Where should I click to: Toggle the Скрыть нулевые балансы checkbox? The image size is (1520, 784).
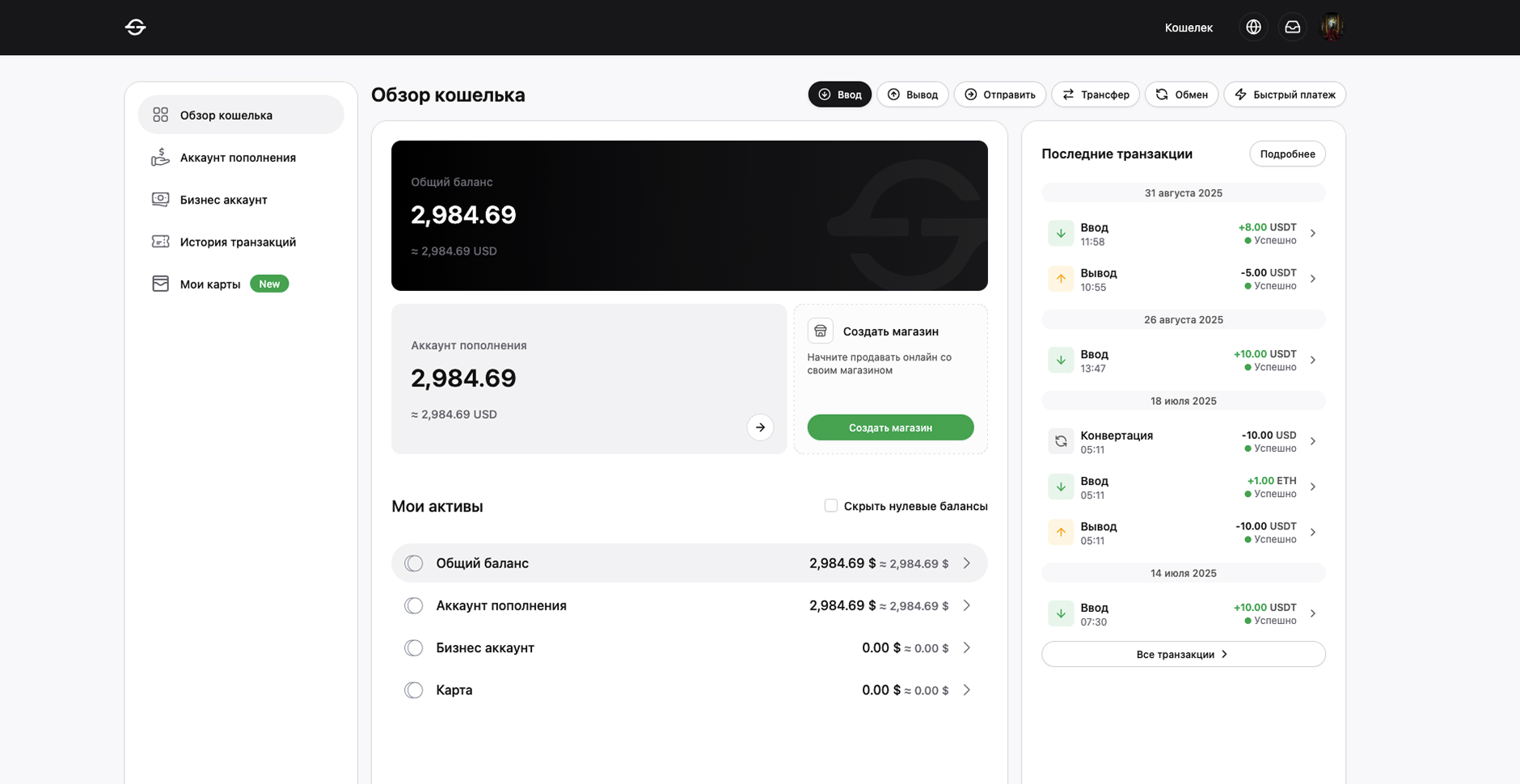[x=830, y=506]
